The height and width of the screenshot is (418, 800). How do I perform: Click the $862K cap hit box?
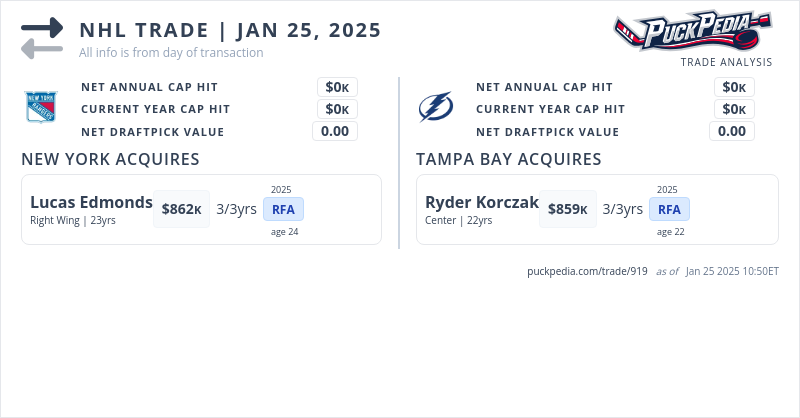pos(181,209)
